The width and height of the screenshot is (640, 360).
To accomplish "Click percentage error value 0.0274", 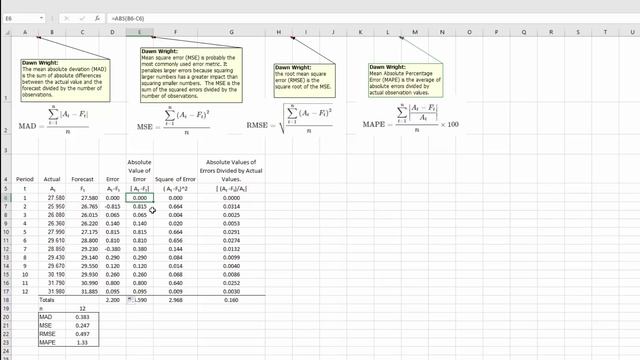I will (231, 240).
